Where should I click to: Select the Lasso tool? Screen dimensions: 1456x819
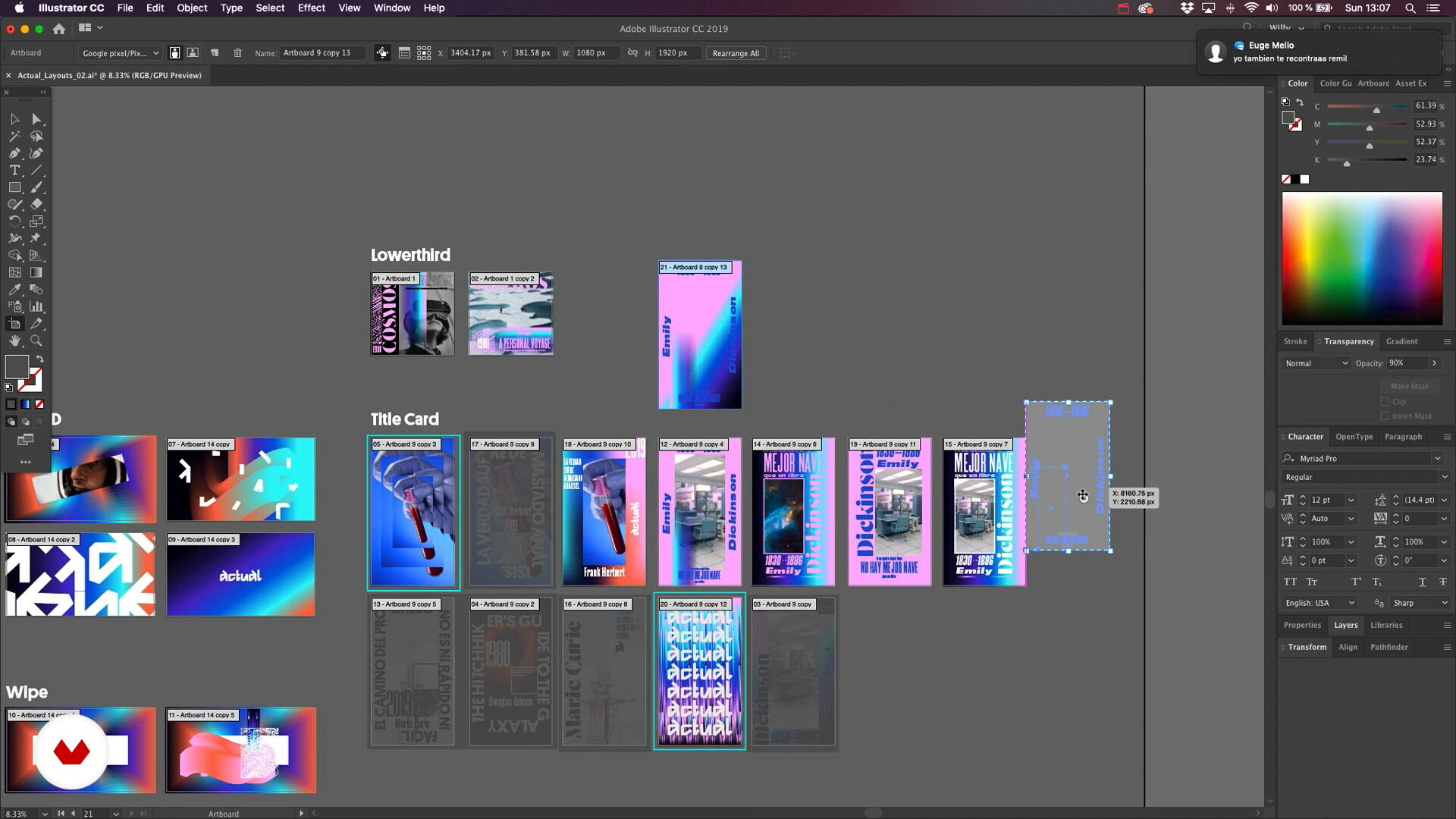36,136
